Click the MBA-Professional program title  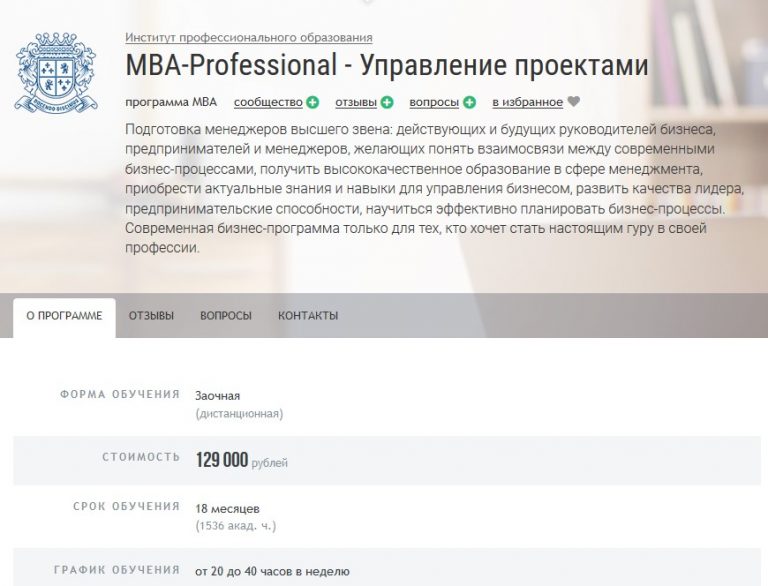click(387, 67)
